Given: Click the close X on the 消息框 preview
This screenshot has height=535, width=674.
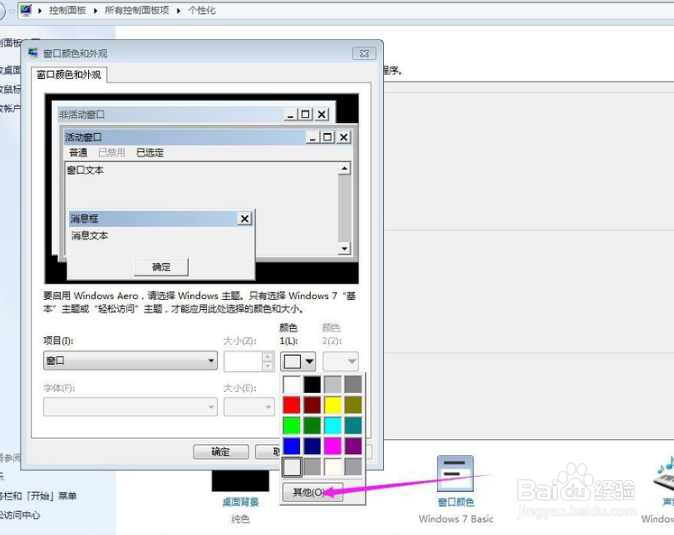Looking at the screenshot, I should click(245, 219).
